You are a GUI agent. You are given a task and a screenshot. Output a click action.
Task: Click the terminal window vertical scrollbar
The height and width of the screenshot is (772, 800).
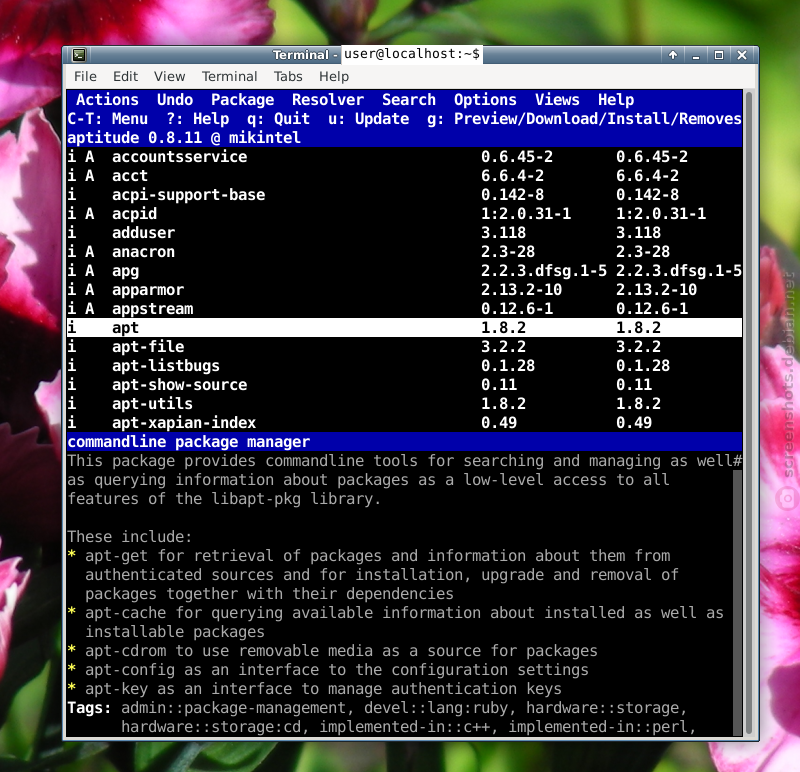point(748,413)
